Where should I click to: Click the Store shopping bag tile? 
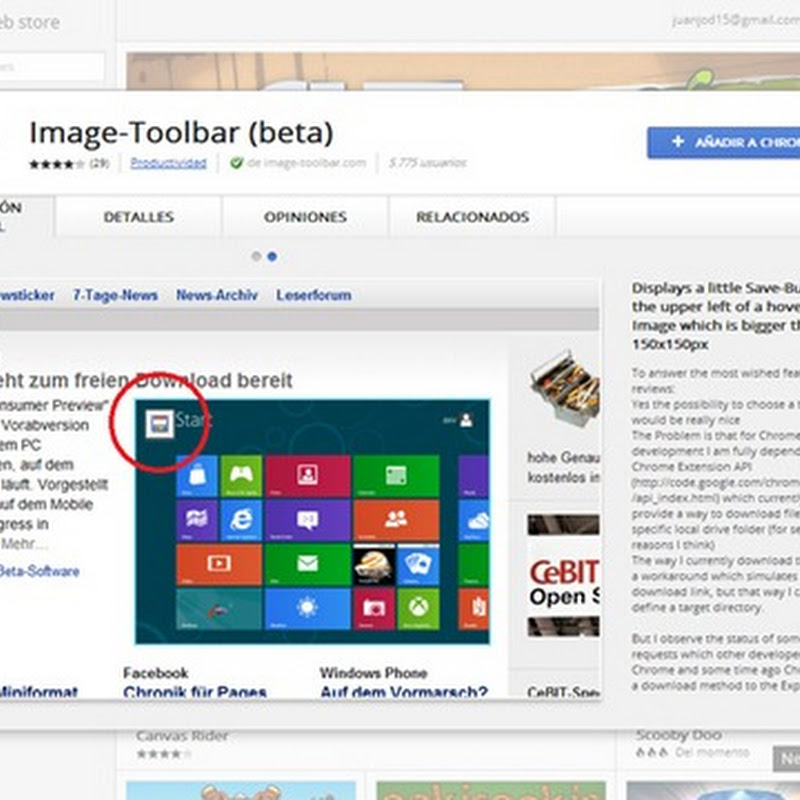point(197,476)
